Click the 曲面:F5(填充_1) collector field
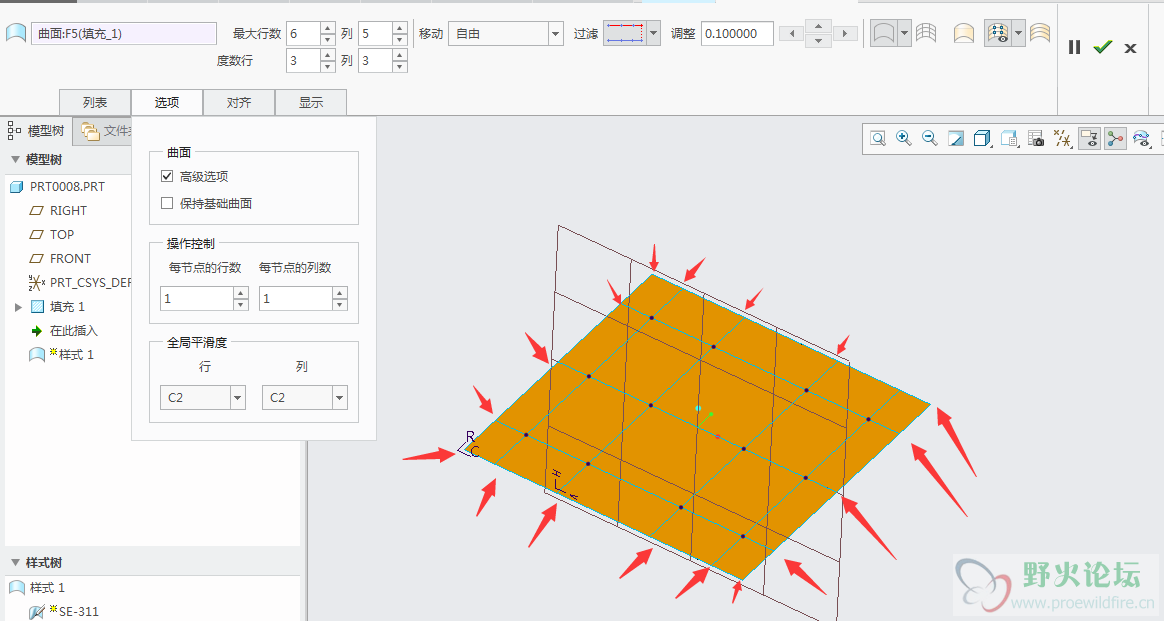The image size is (1164, 621). [x=124, y=33]
